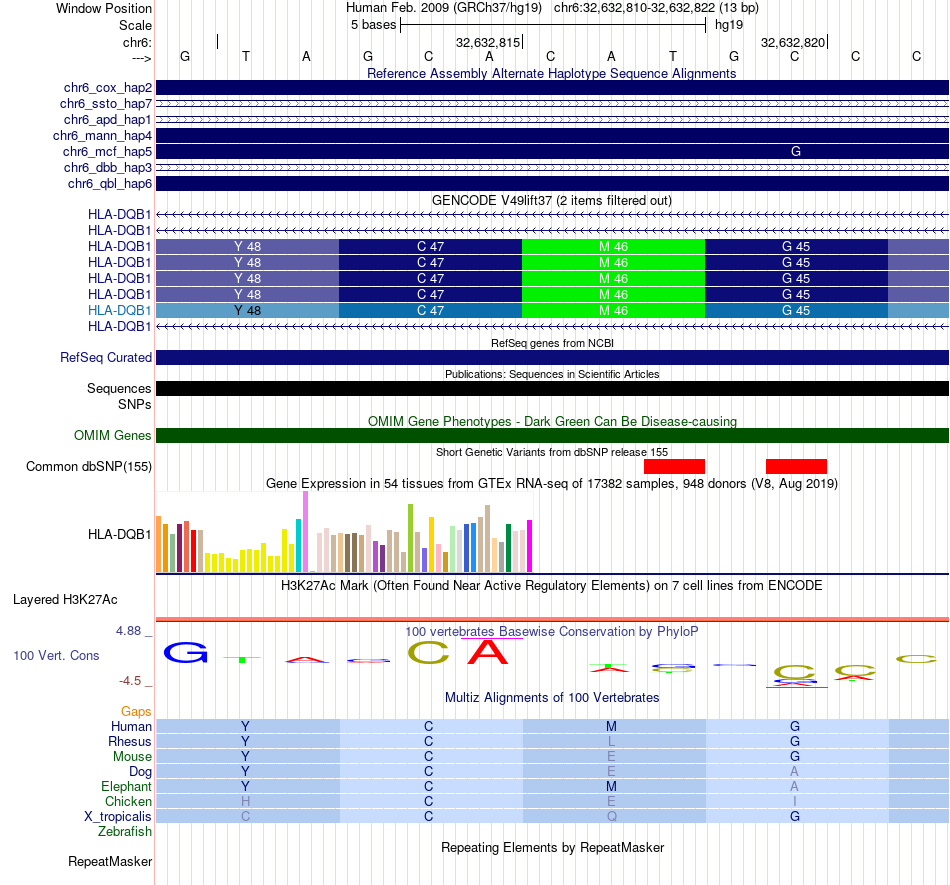
Task: Select the chr6_apd_hap1 alignment label
Action: (108, 119)
